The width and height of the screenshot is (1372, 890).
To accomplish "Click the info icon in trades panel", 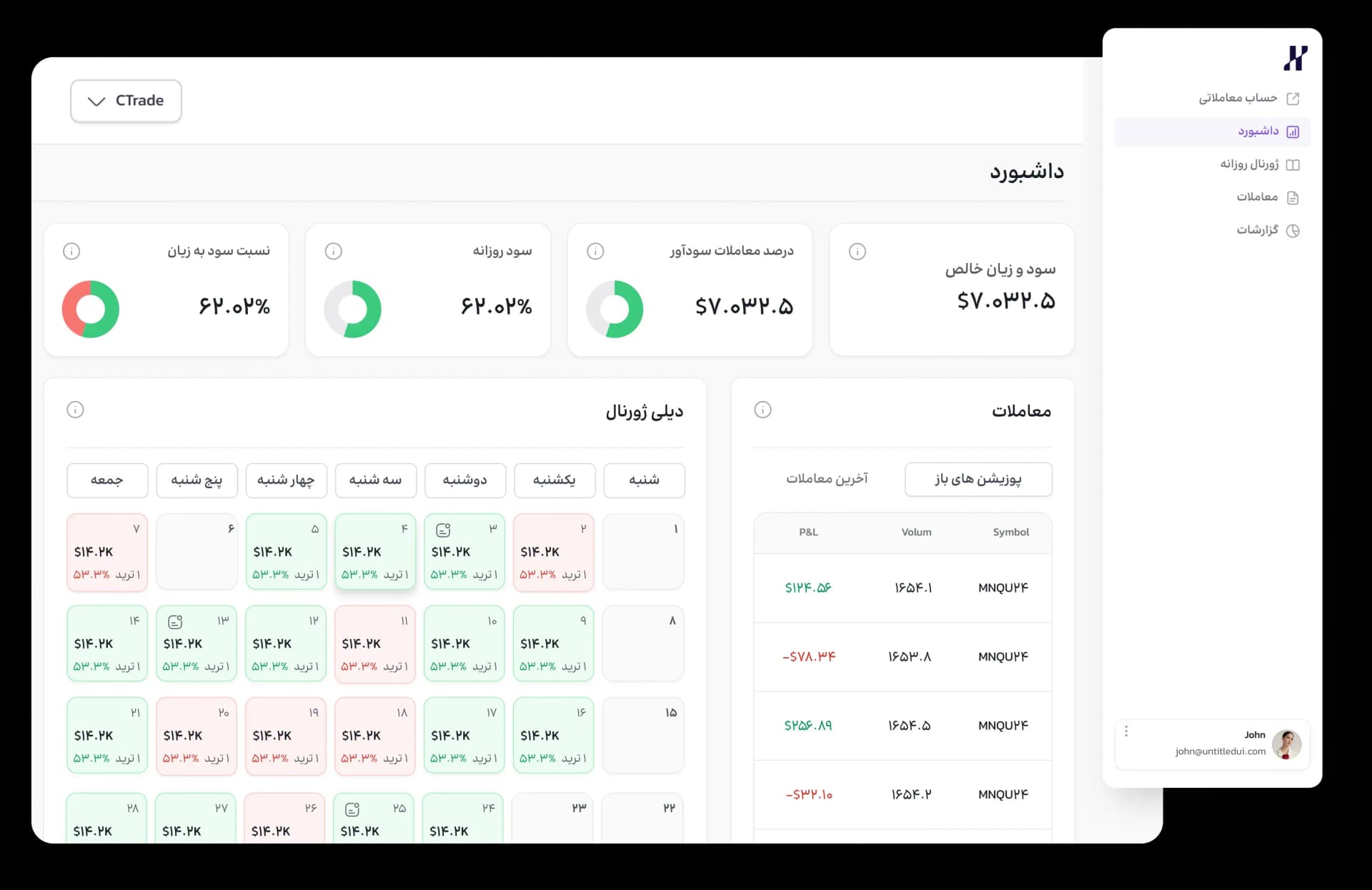I will (762, 410).
